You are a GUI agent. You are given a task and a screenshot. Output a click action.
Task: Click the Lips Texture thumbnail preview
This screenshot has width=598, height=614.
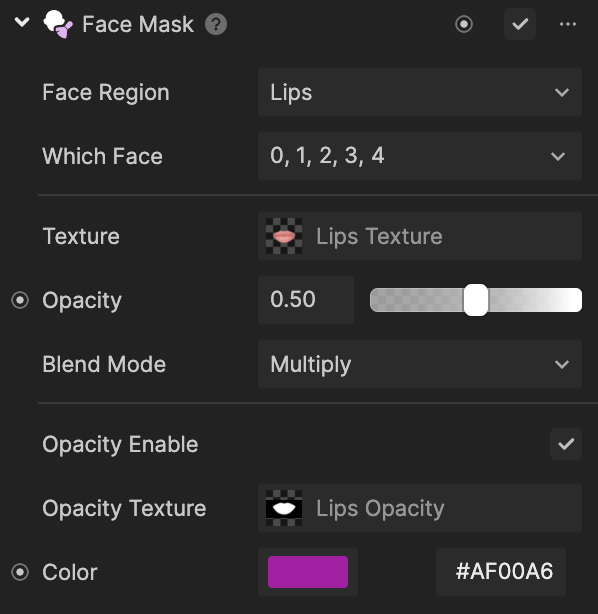[x=284, y=236]
